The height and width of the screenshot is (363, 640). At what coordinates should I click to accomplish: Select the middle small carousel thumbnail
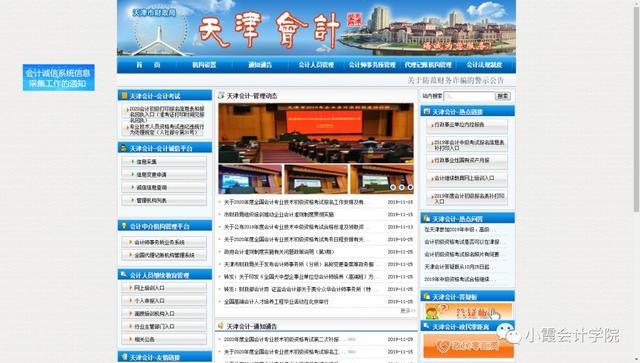tap(316, 179)
